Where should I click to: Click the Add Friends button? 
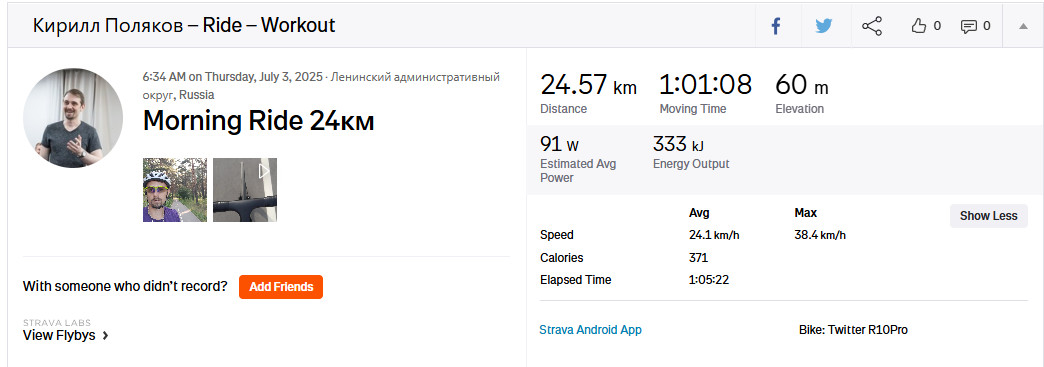(x=281, y=287)
